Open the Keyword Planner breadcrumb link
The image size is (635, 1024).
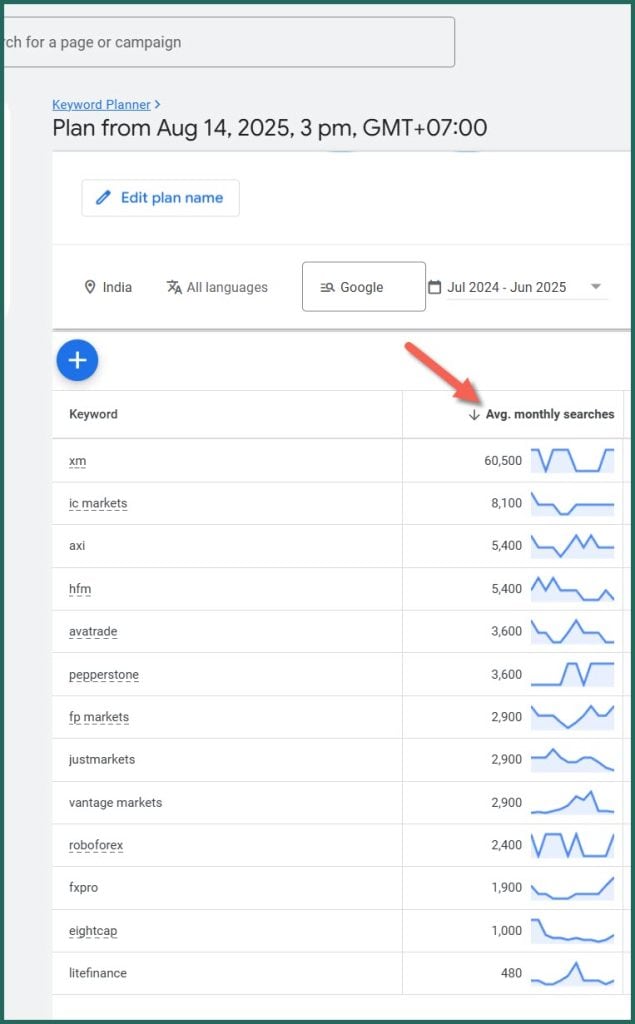tap(101, 104)
